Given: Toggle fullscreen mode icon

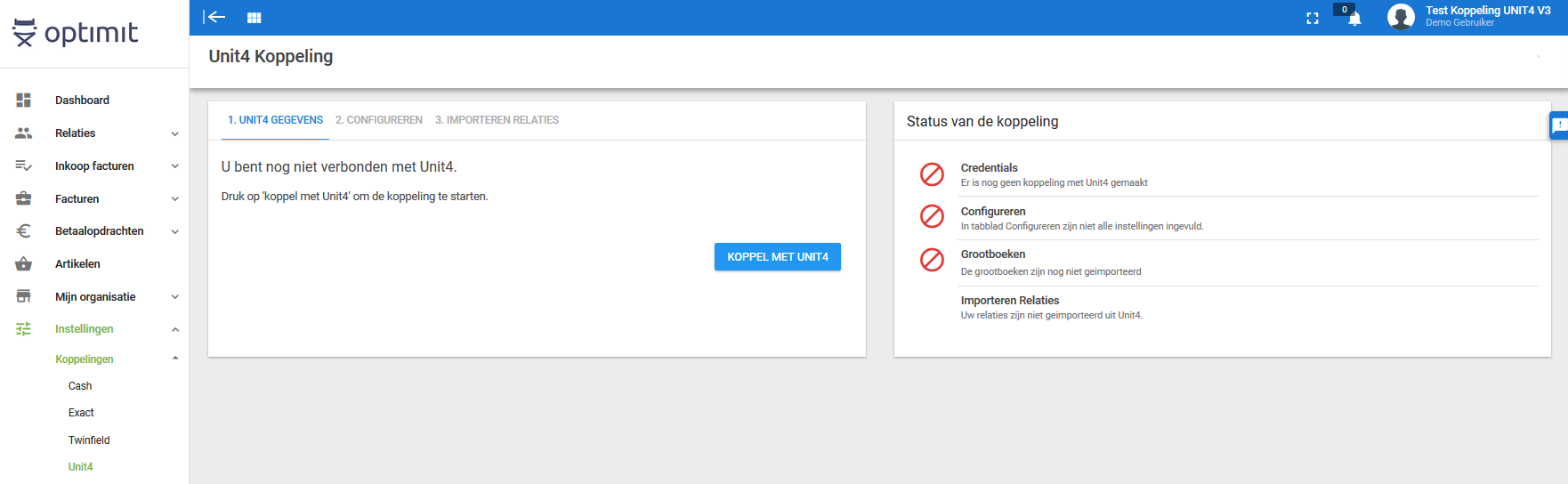Looking at the screenshot, I should 1312,18.
